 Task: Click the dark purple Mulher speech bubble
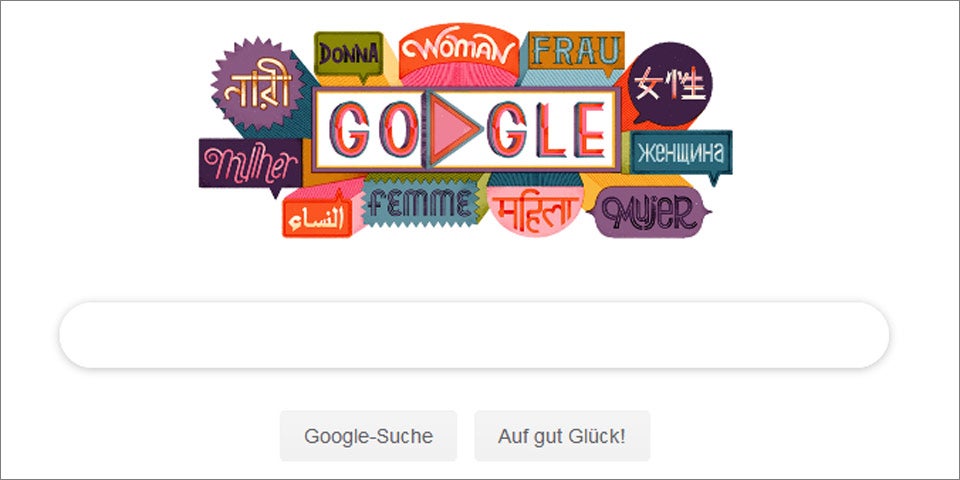[250, 165]
